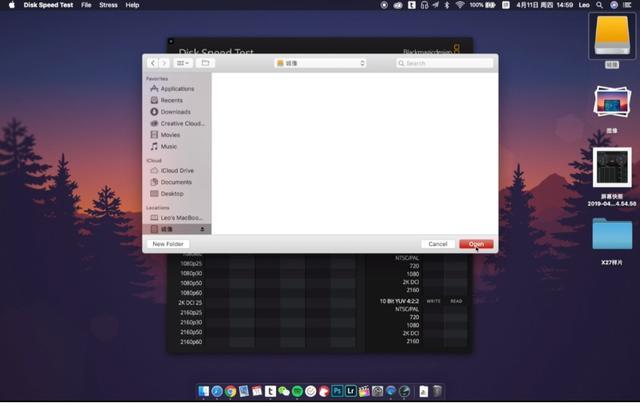
Task: Open Final Cut Pro from the dock
Action: click(364, 391)
